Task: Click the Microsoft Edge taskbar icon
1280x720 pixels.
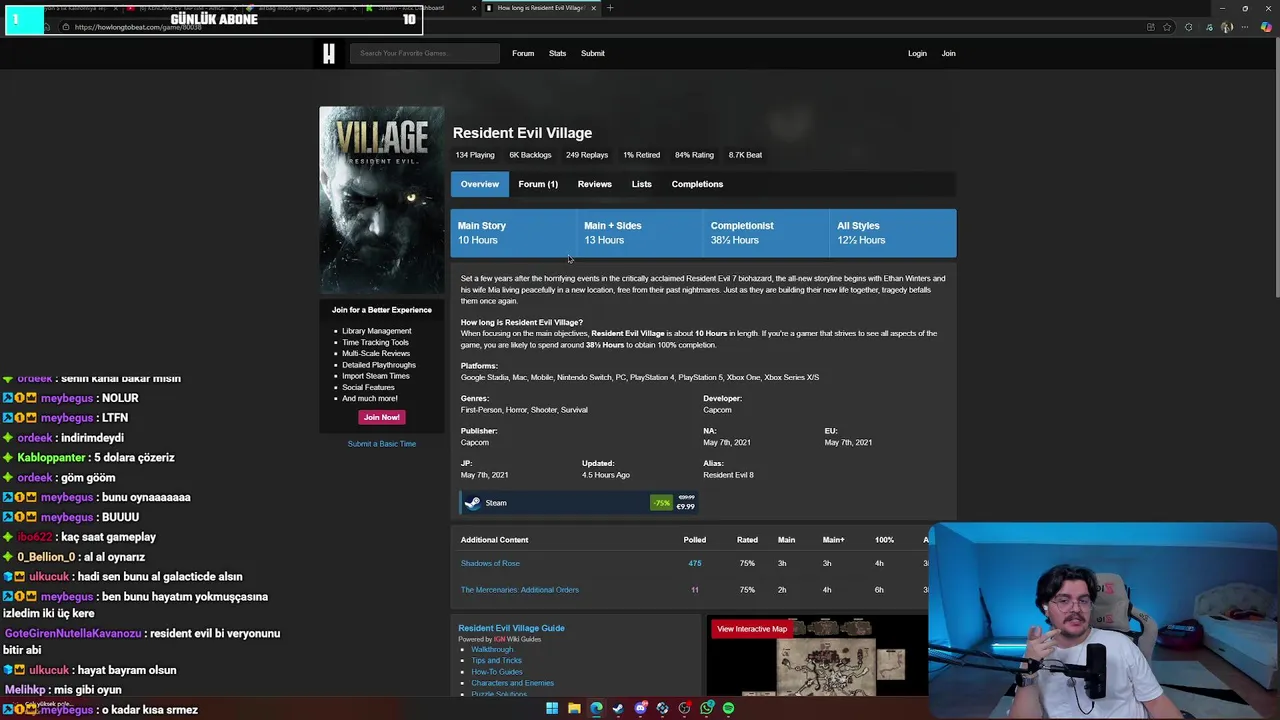Action: [x=596, y=708]
